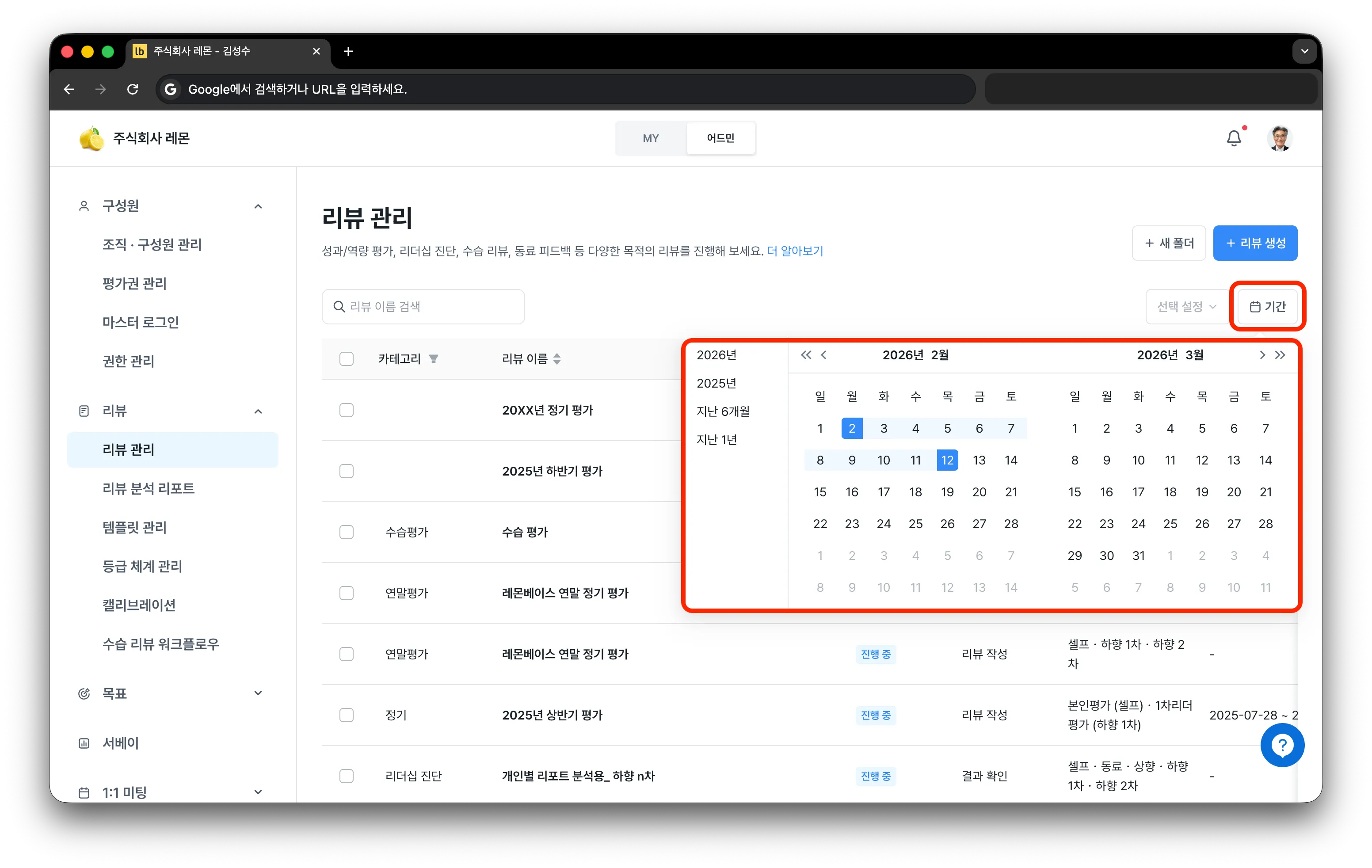Switch to the 어드민 tab
This screenshot has height=868, width=1372.
(721, 138)
